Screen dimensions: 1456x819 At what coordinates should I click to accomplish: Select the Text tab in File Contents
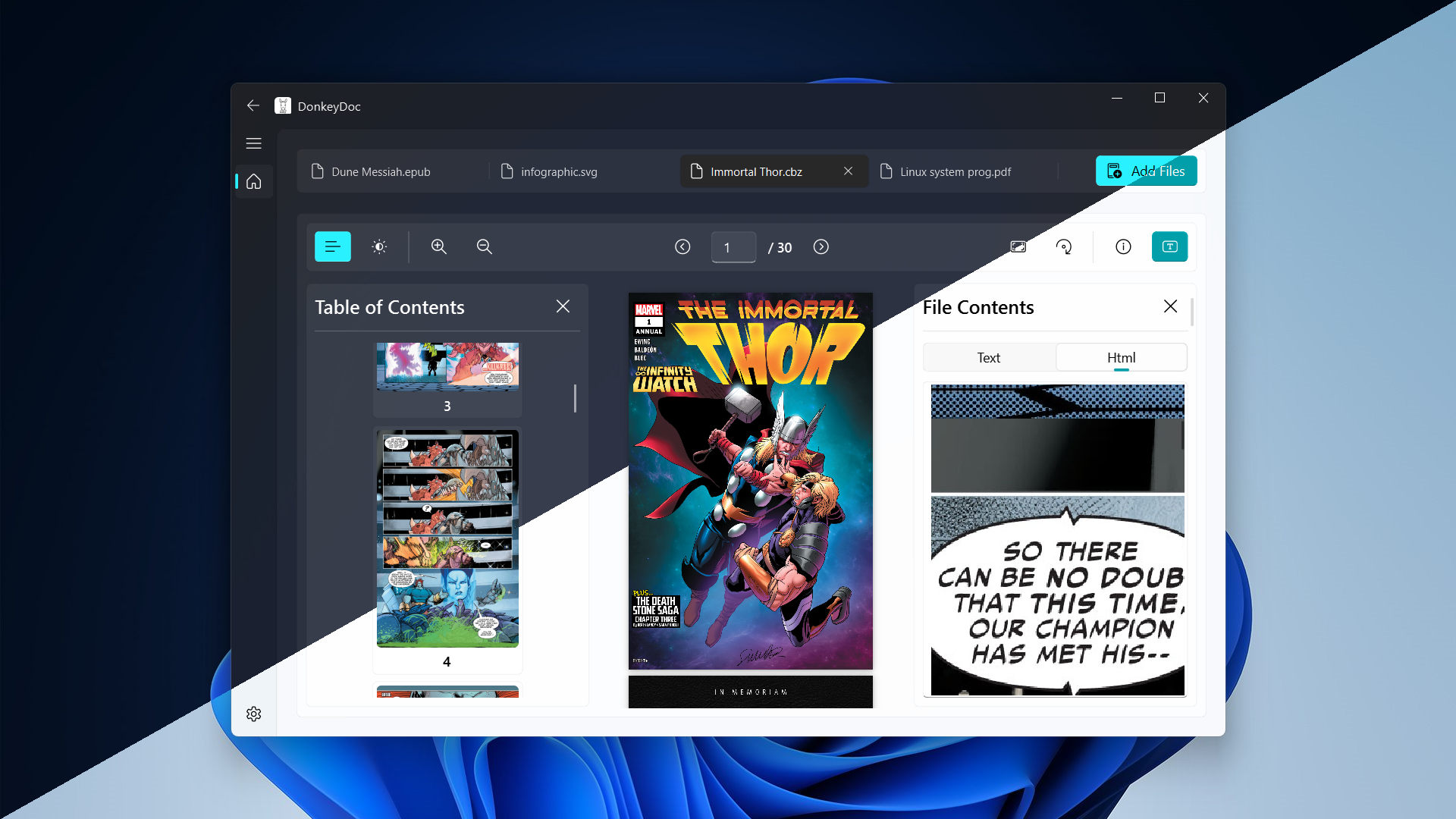988,357
